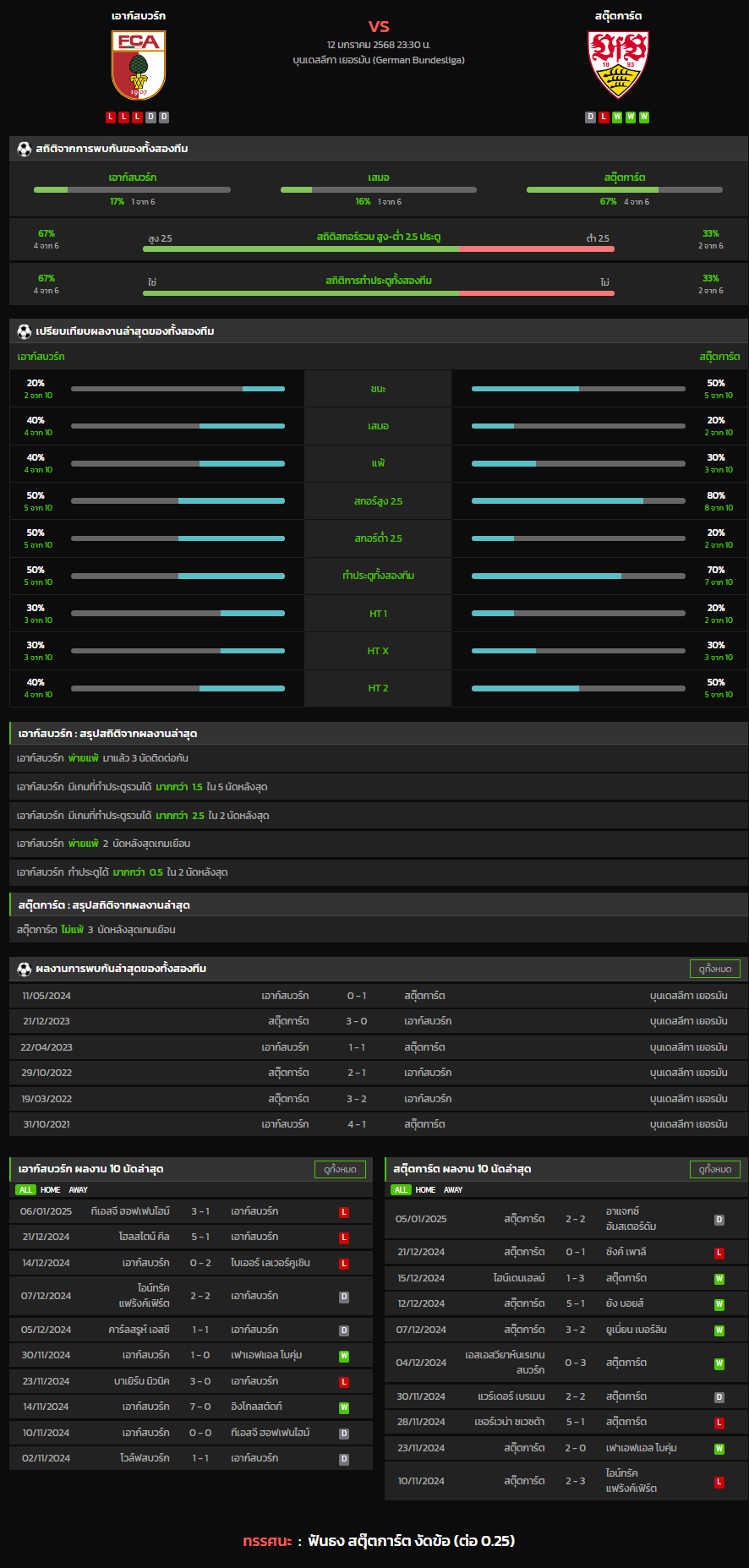The image size is (749, 1568).
Task: Click L badge on 10/11/2024 Stuttgart vs Frankfurt row
Action: pos(719,1482)
